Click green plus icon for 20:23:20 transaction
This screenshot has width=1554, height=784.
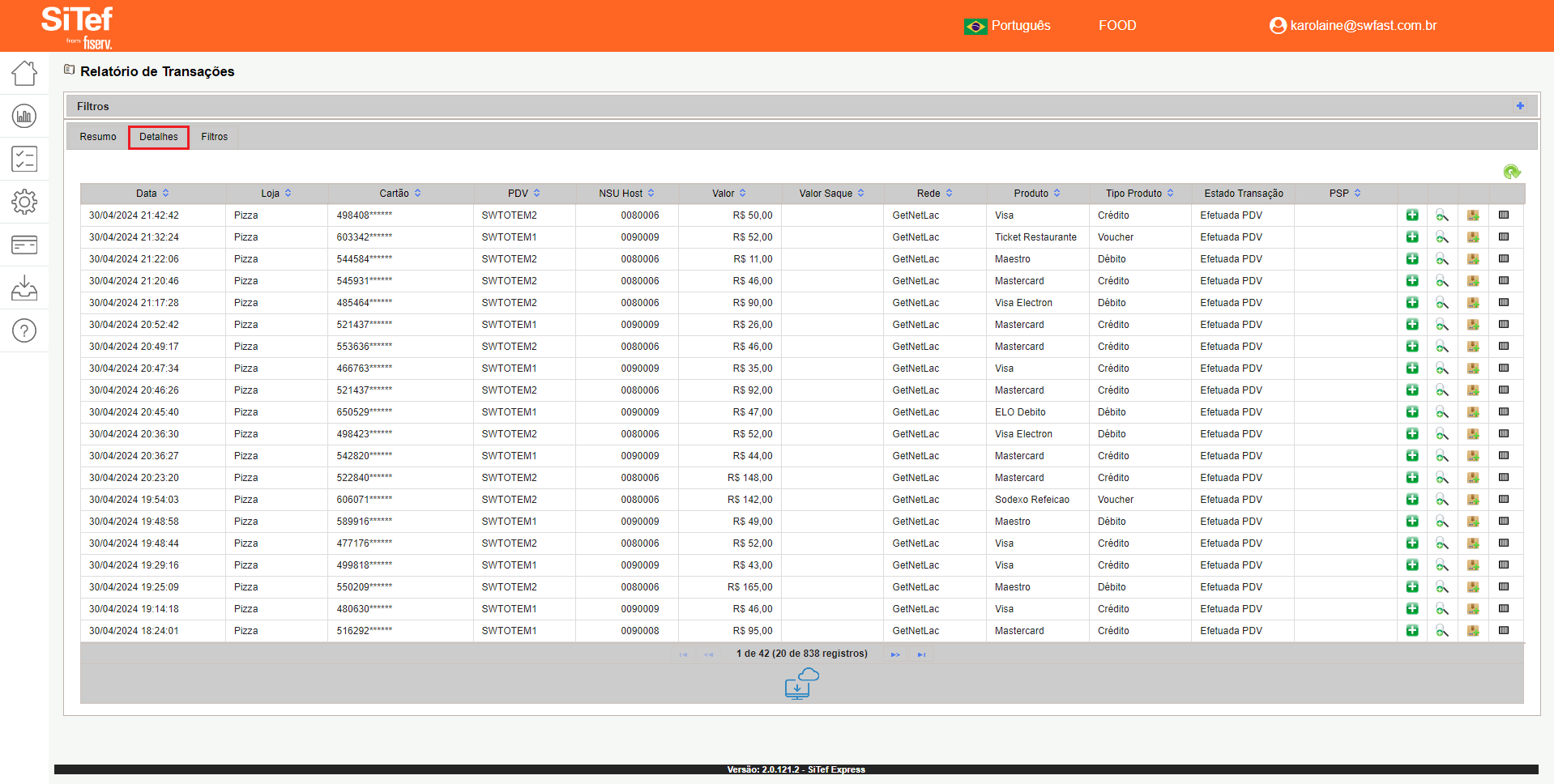click(1412, 478)
